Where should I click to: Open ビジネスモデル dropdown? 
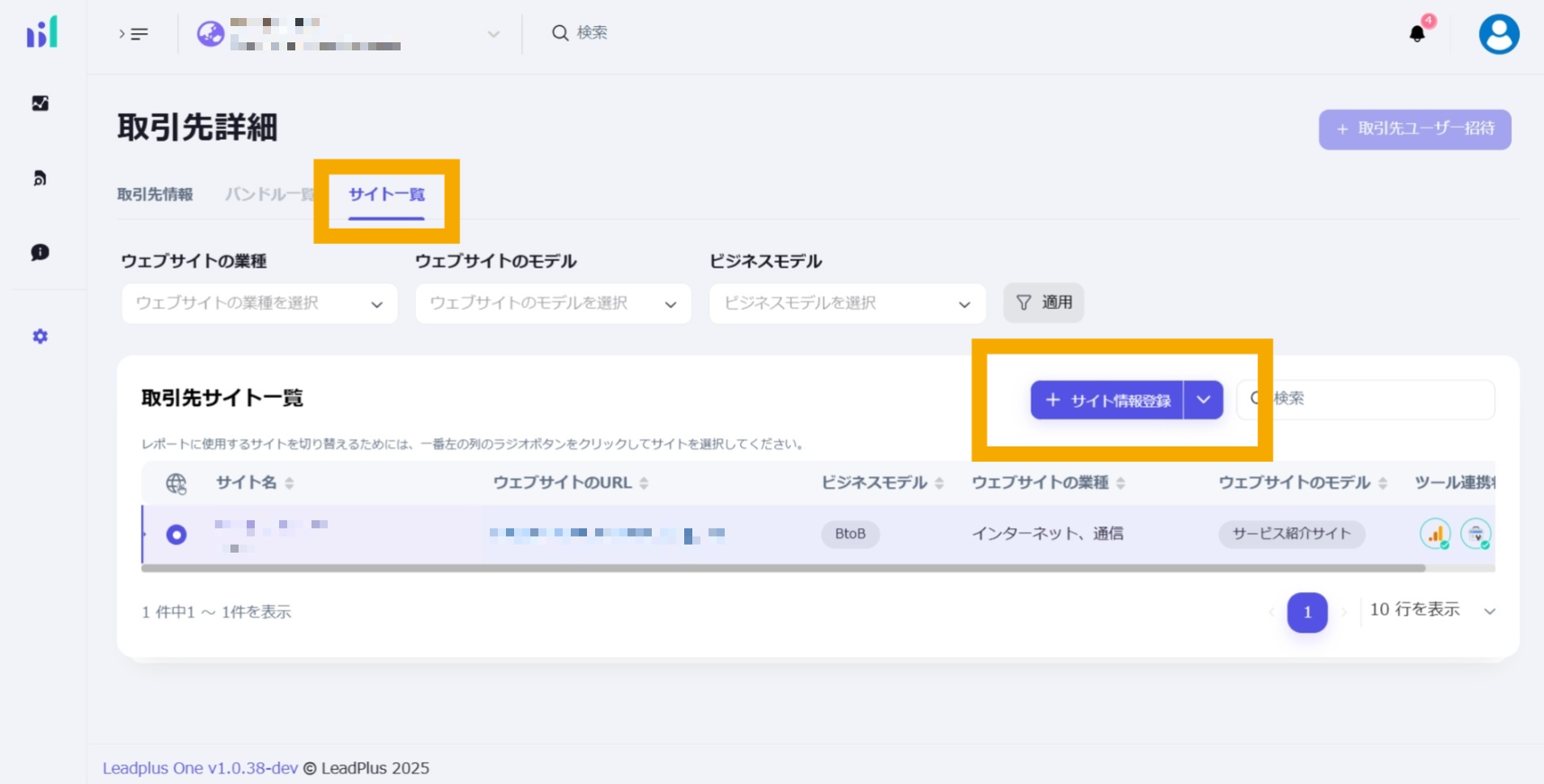tap(847, 303)
